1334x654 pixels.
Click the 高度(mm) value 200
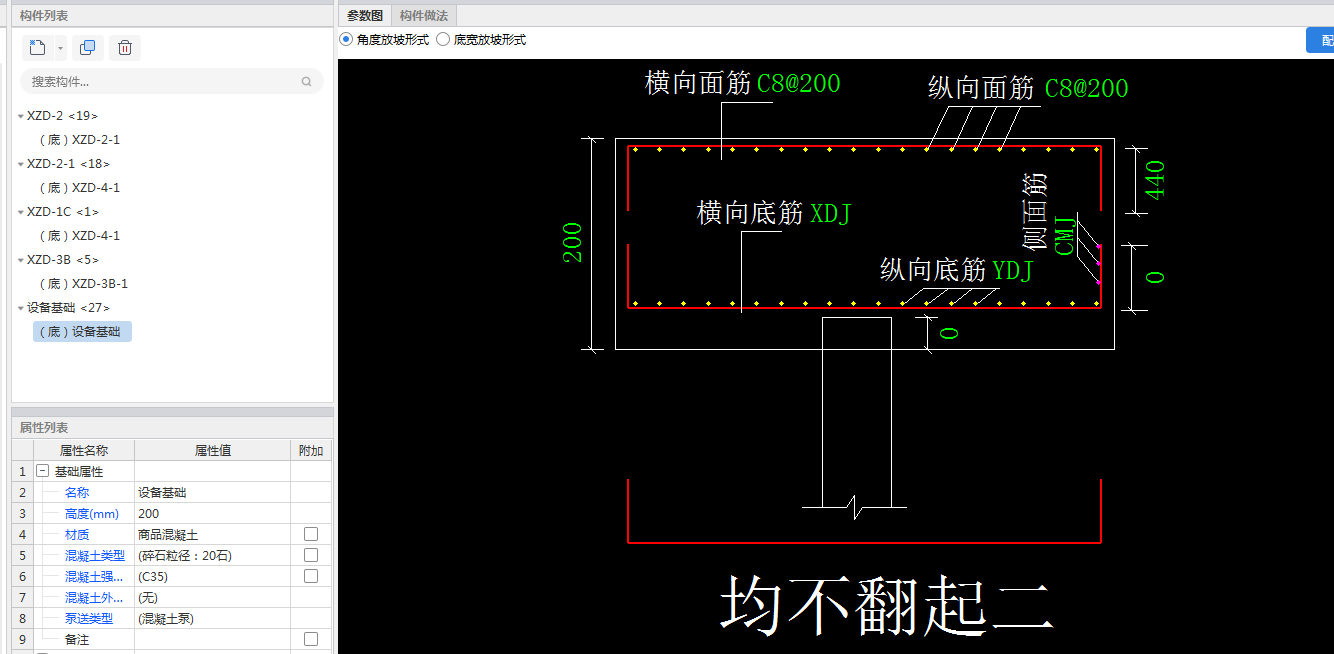coord(212,513)
